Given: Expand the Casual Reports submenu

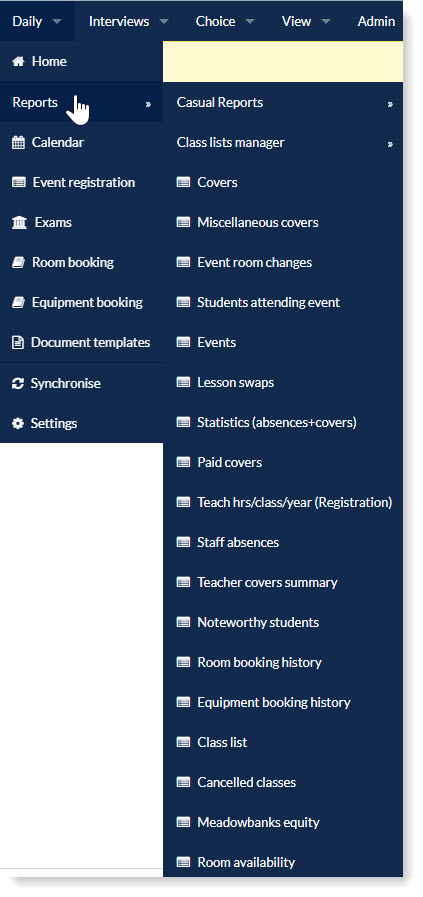Looking at the screenshot, I should (x=283, y=103).
